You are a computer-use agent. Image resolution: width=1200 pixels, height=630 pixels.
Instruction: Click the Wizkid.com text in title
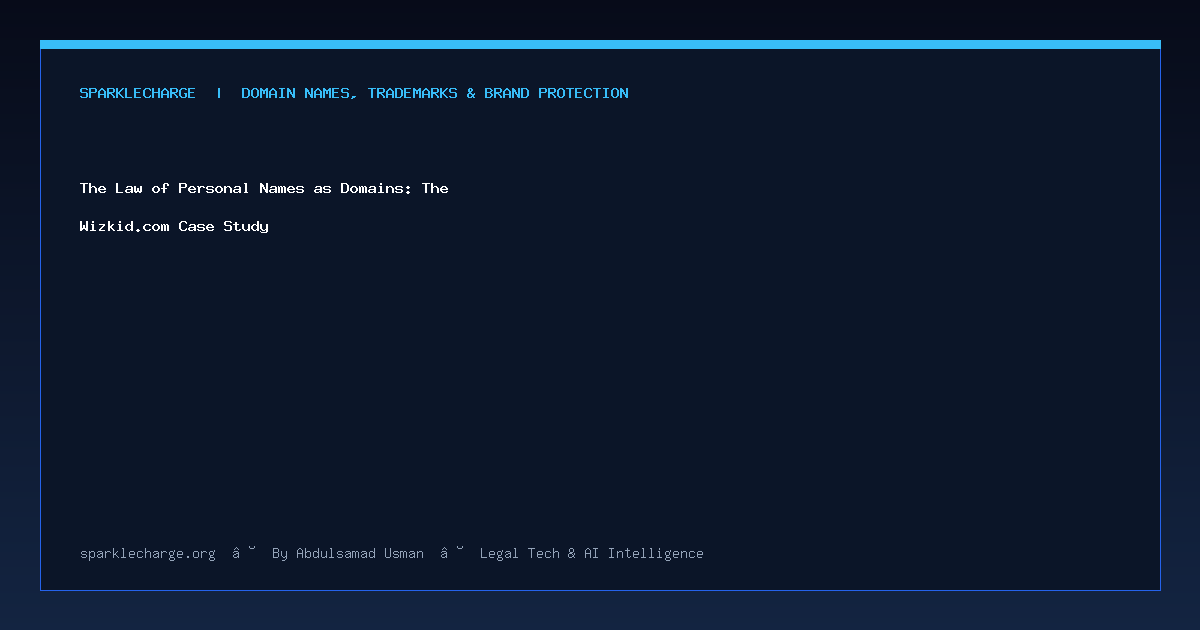pyautogui.click(x=125, y=226)
